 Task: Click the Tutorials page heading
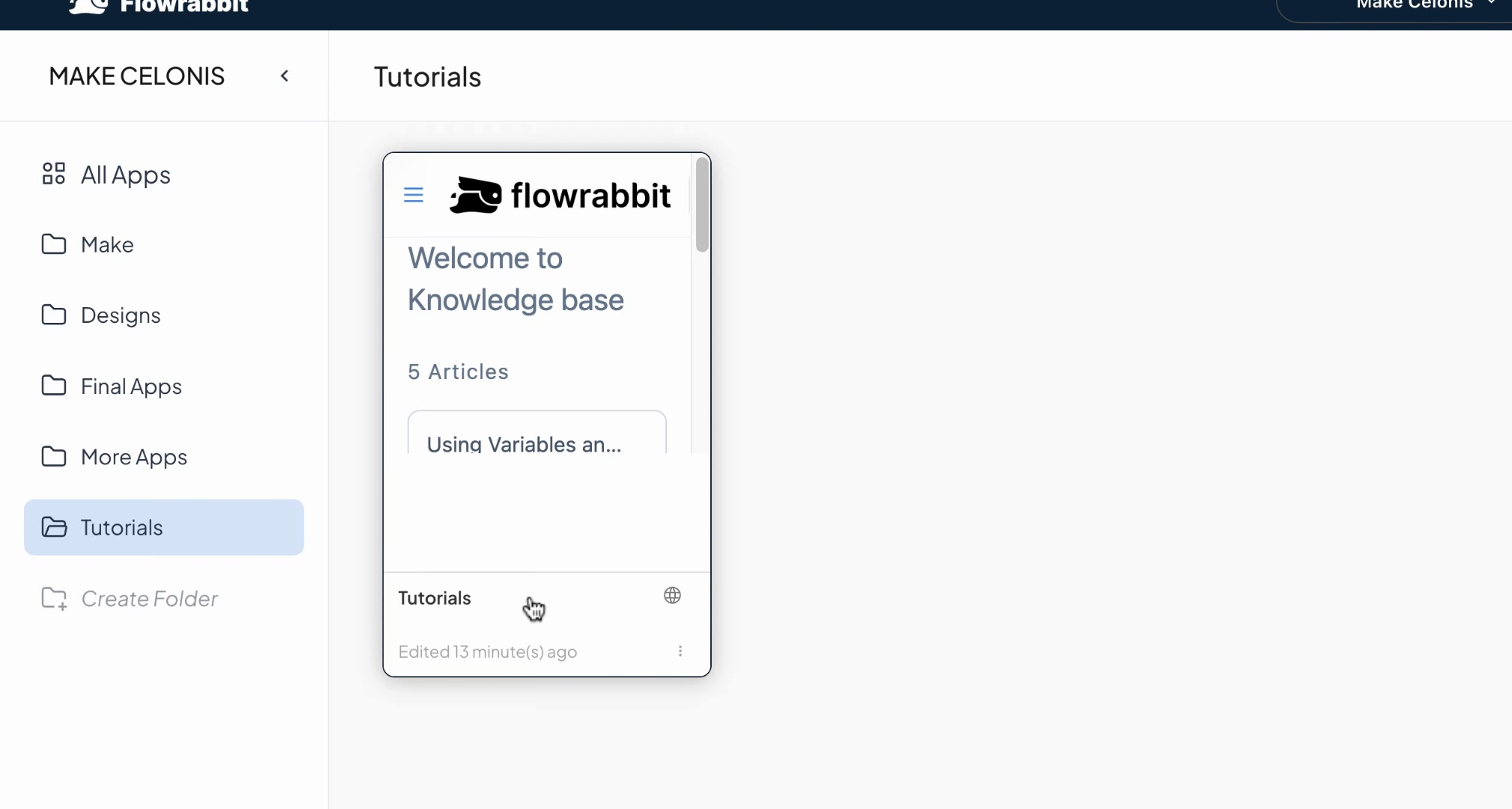428,76
